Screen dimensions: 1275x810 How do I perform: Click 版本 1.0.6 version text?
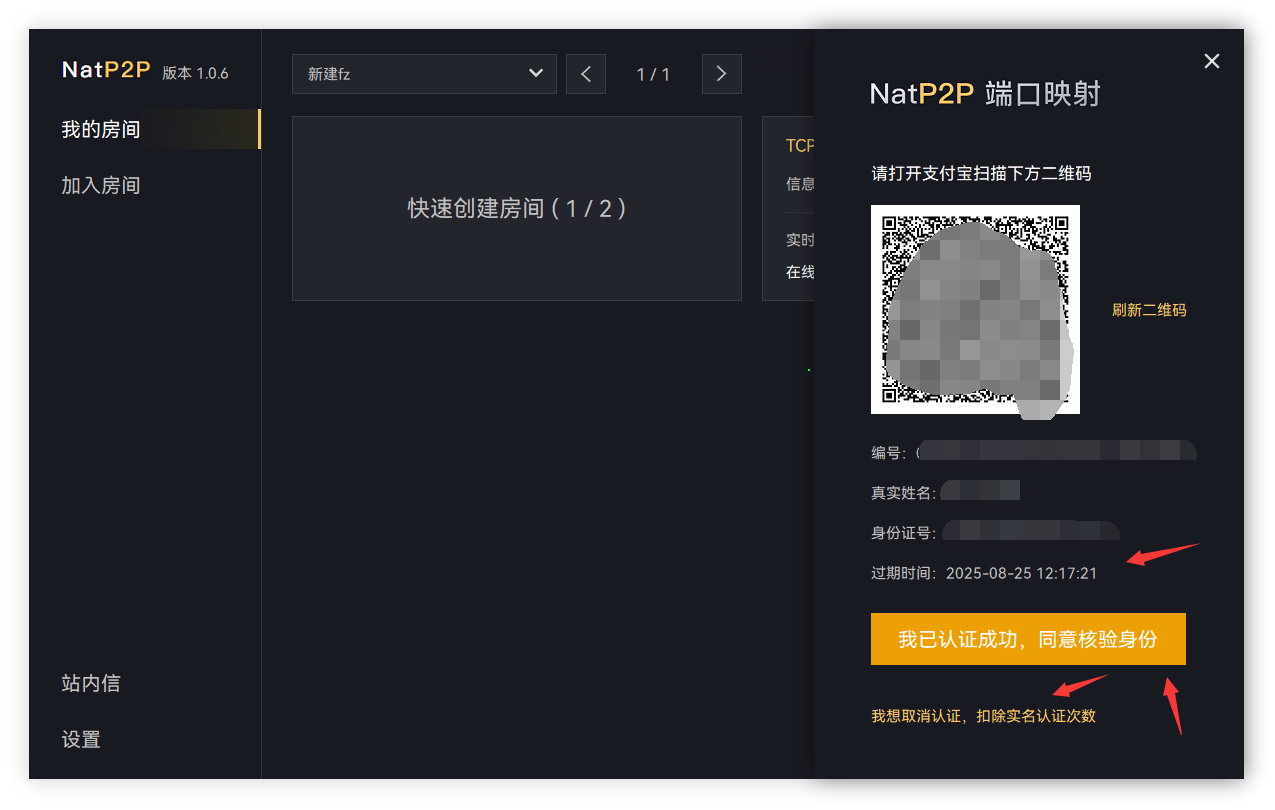[195, 73]
